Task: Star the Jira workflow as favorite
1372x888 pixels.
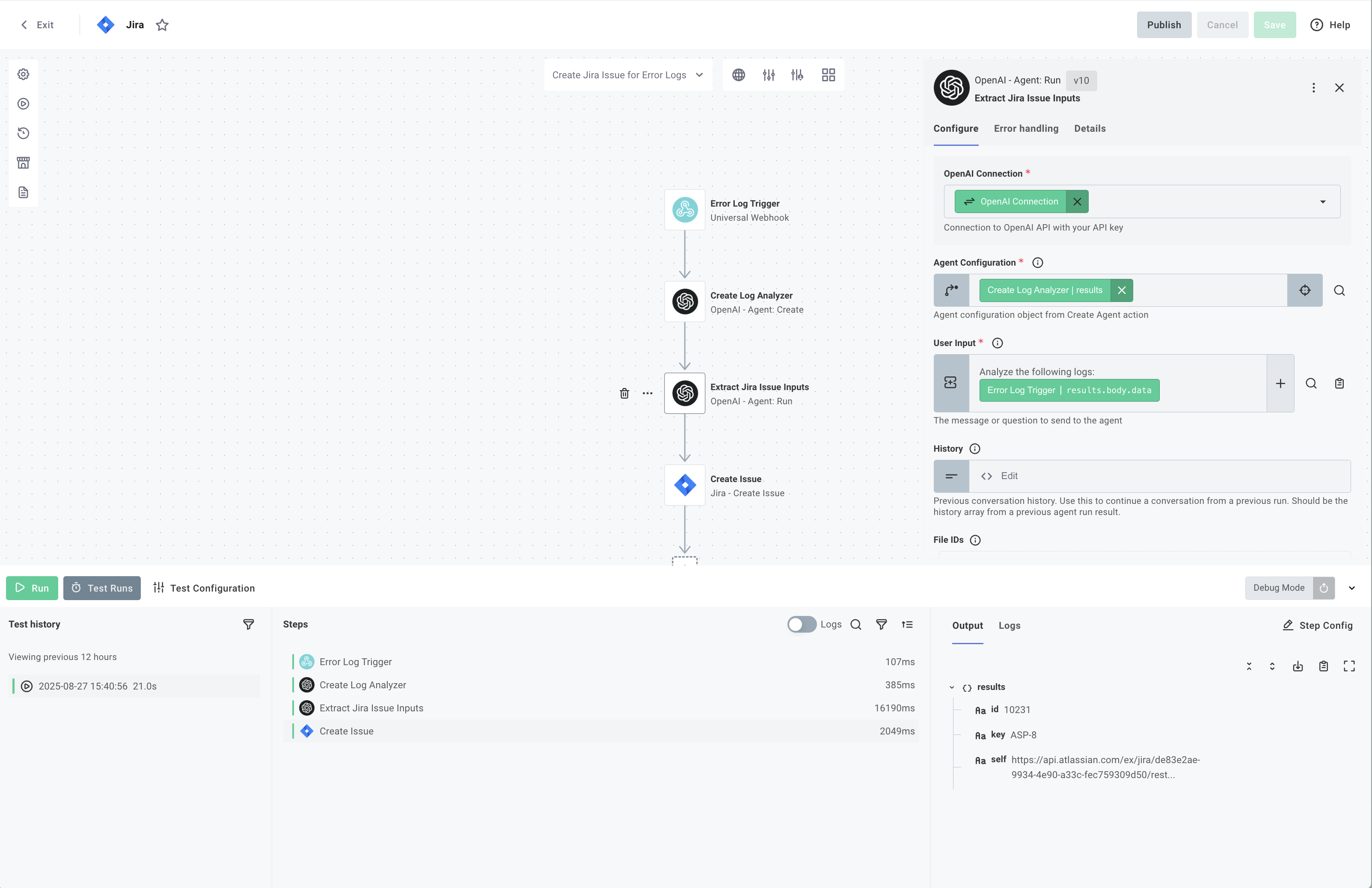Action: 162,25
